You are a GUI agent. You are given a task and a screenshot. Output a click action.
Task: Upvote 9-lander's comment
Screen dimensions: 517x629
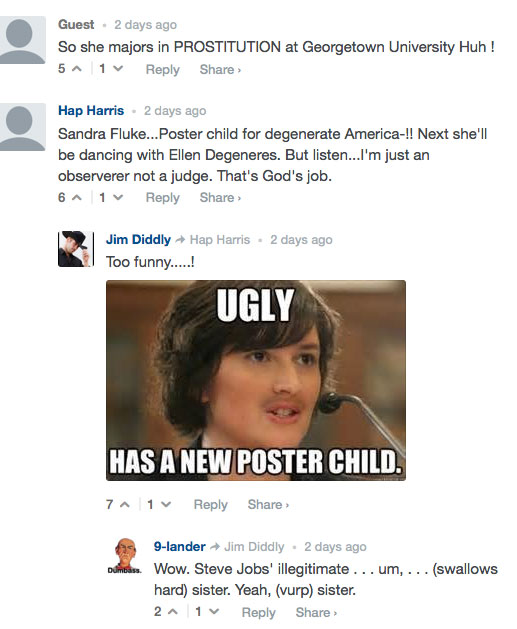pos(173,612)
